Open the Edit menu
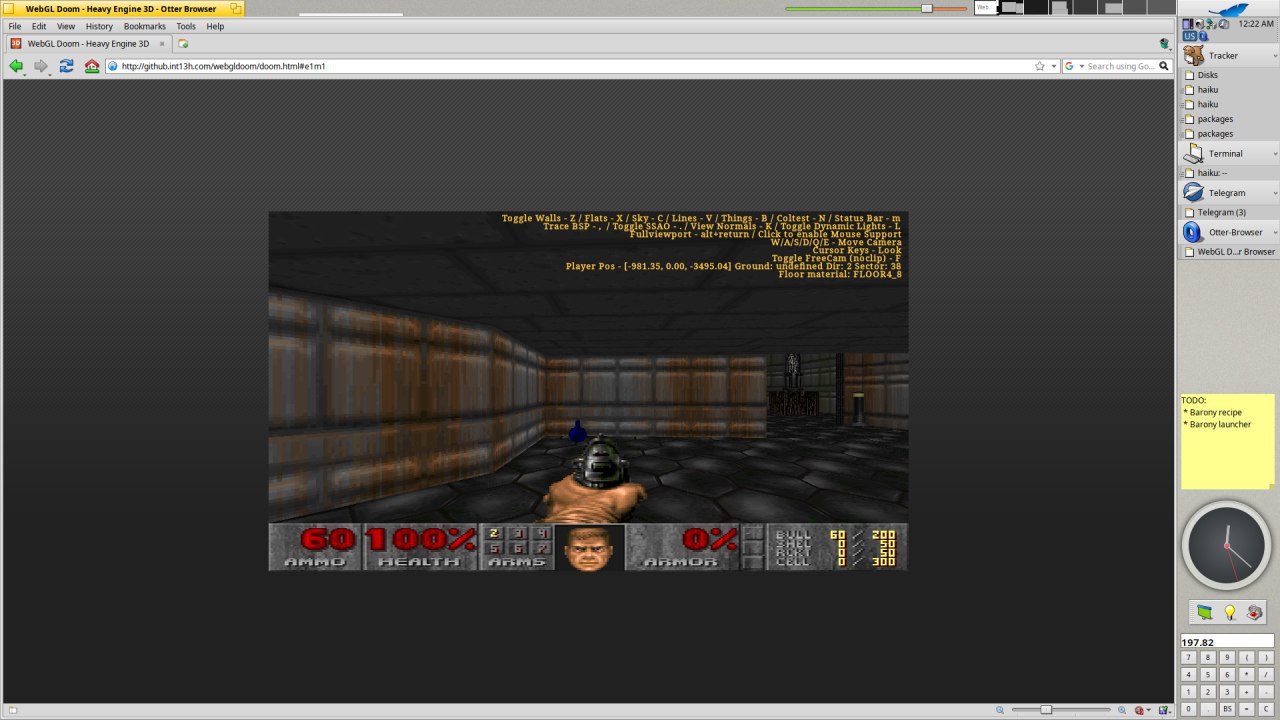The width and height of the screenshot is (1280, 720). click(x=39, y=26)
